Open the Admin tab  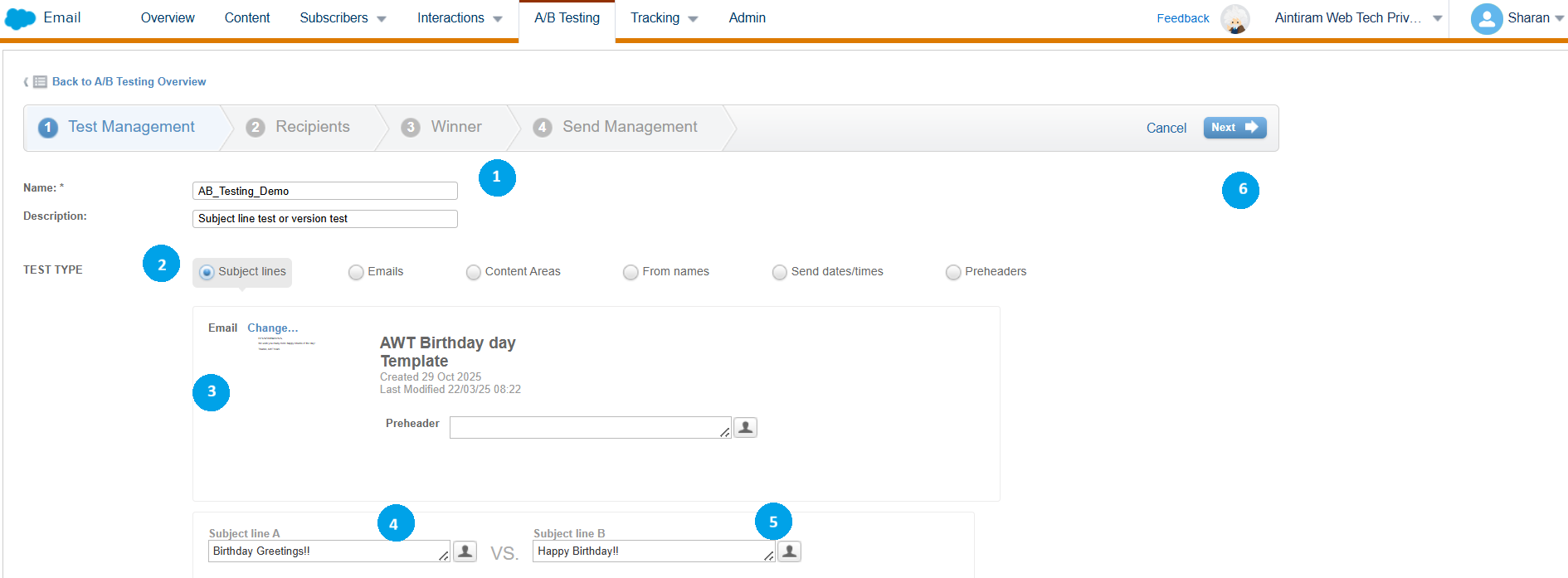(x=747, y=18)
